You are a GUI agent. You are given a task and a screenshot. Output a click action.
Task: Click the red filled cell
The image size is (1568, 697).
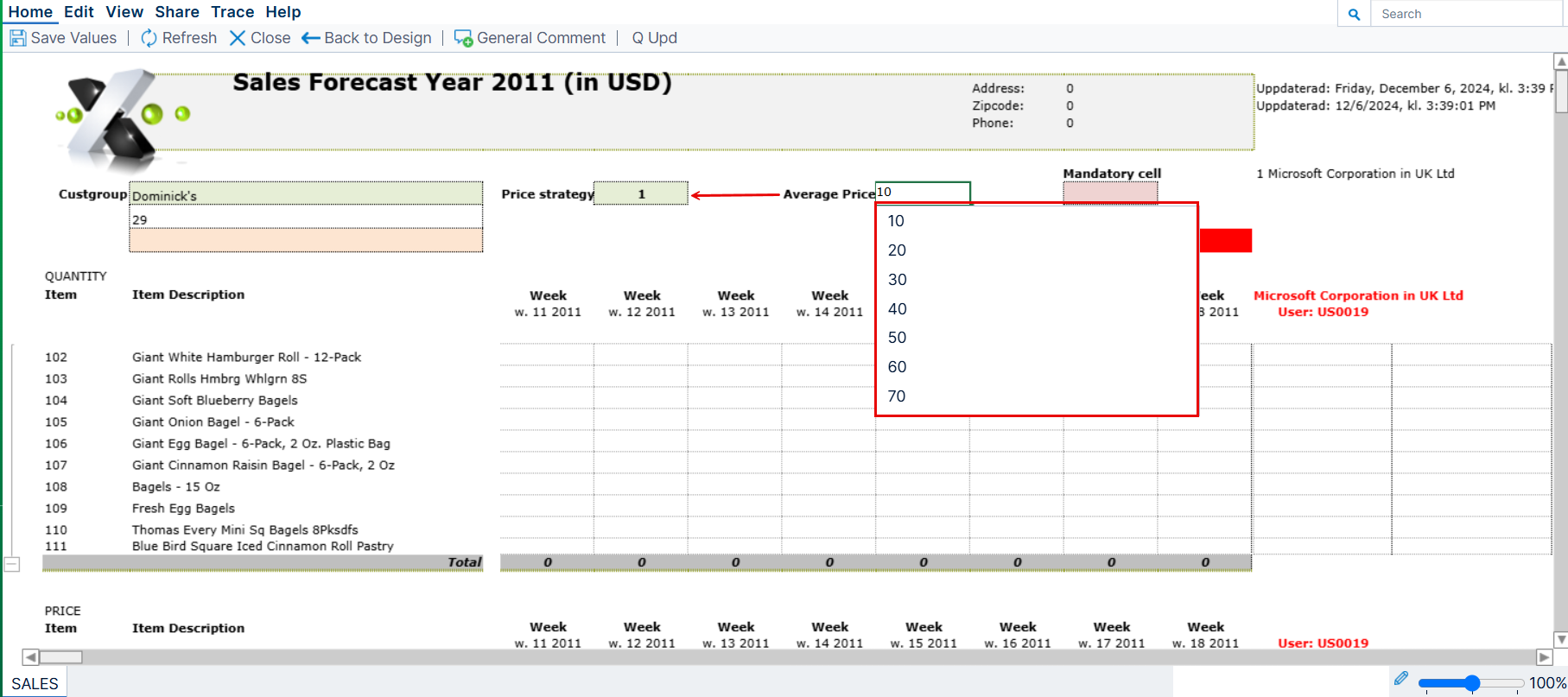(x=1226, y=241)
